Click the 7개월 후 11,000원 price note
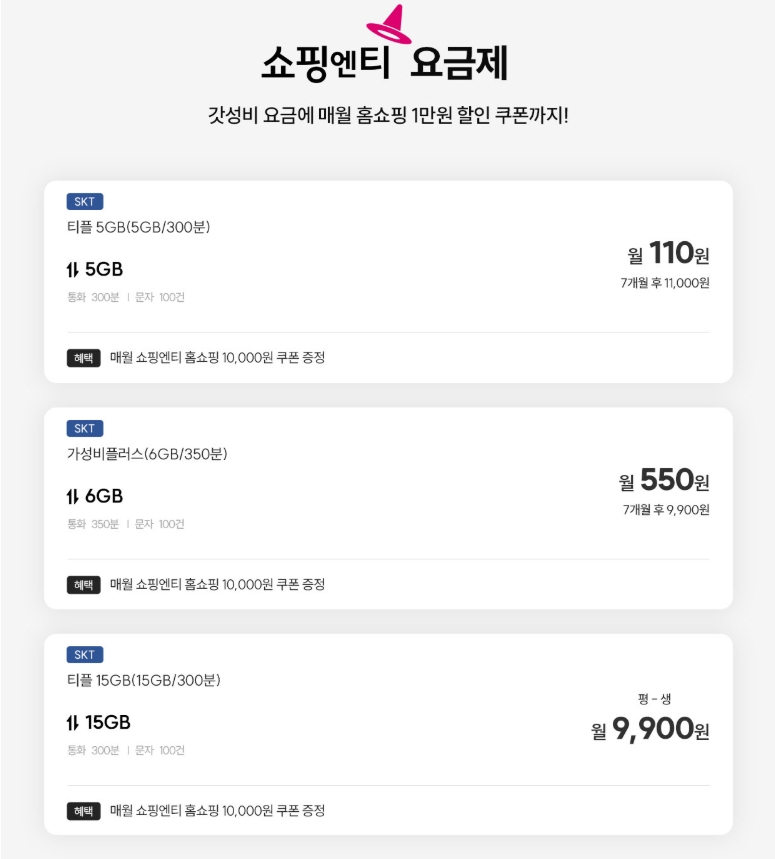 coord(664,283)
